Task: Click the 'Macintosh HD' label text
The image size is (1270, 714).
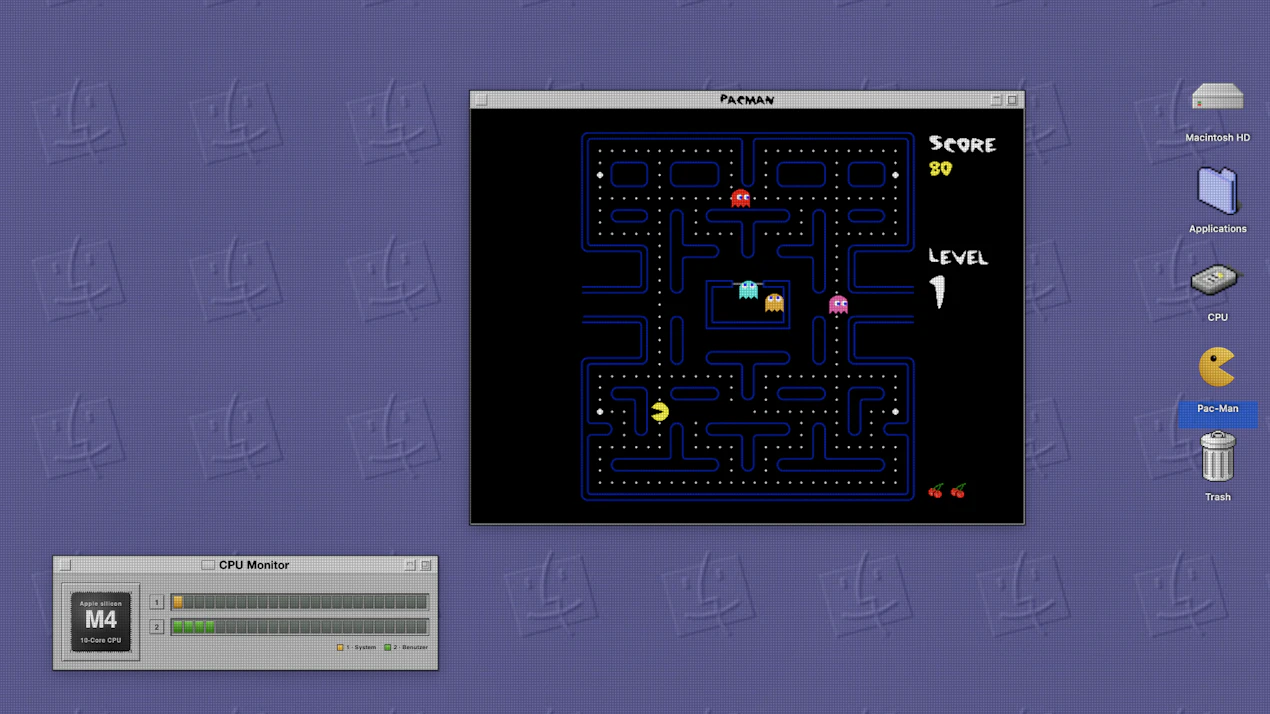Action: pos(1217,137)
